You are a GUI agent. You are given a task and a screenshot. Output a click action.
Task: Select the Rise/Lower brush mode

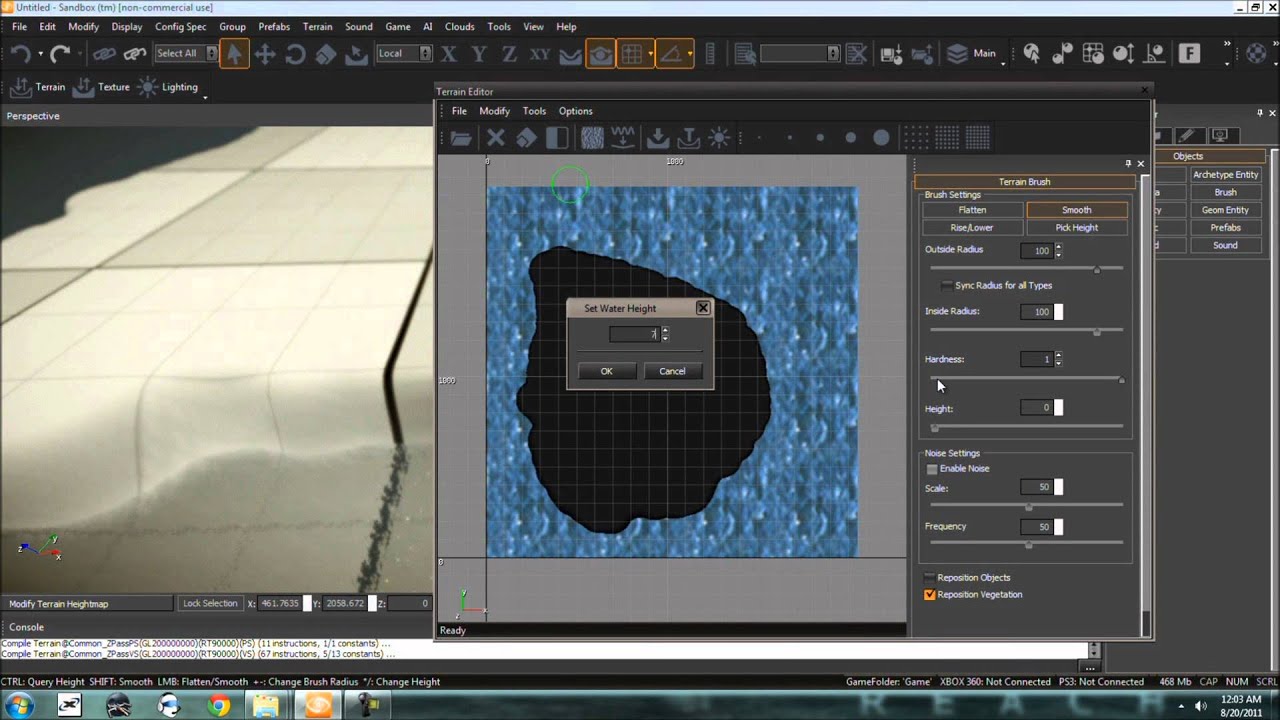tap(972, 228)
